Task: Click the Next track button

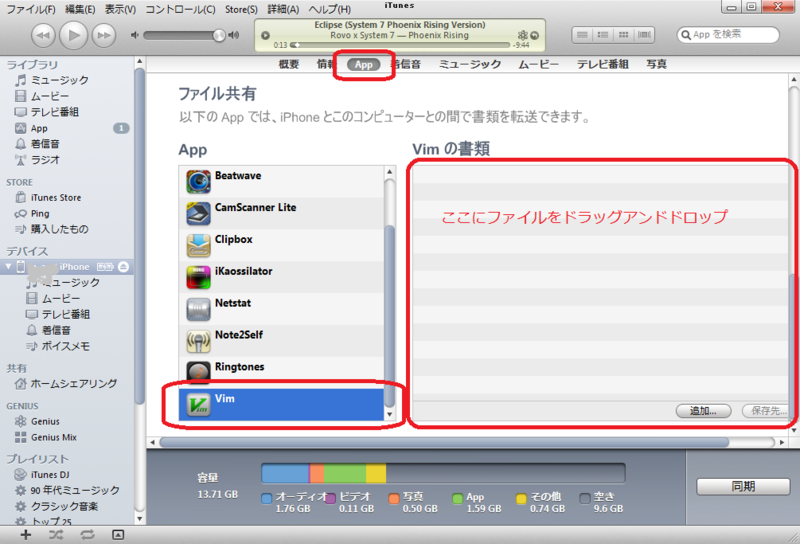Action: pos(104,35)
